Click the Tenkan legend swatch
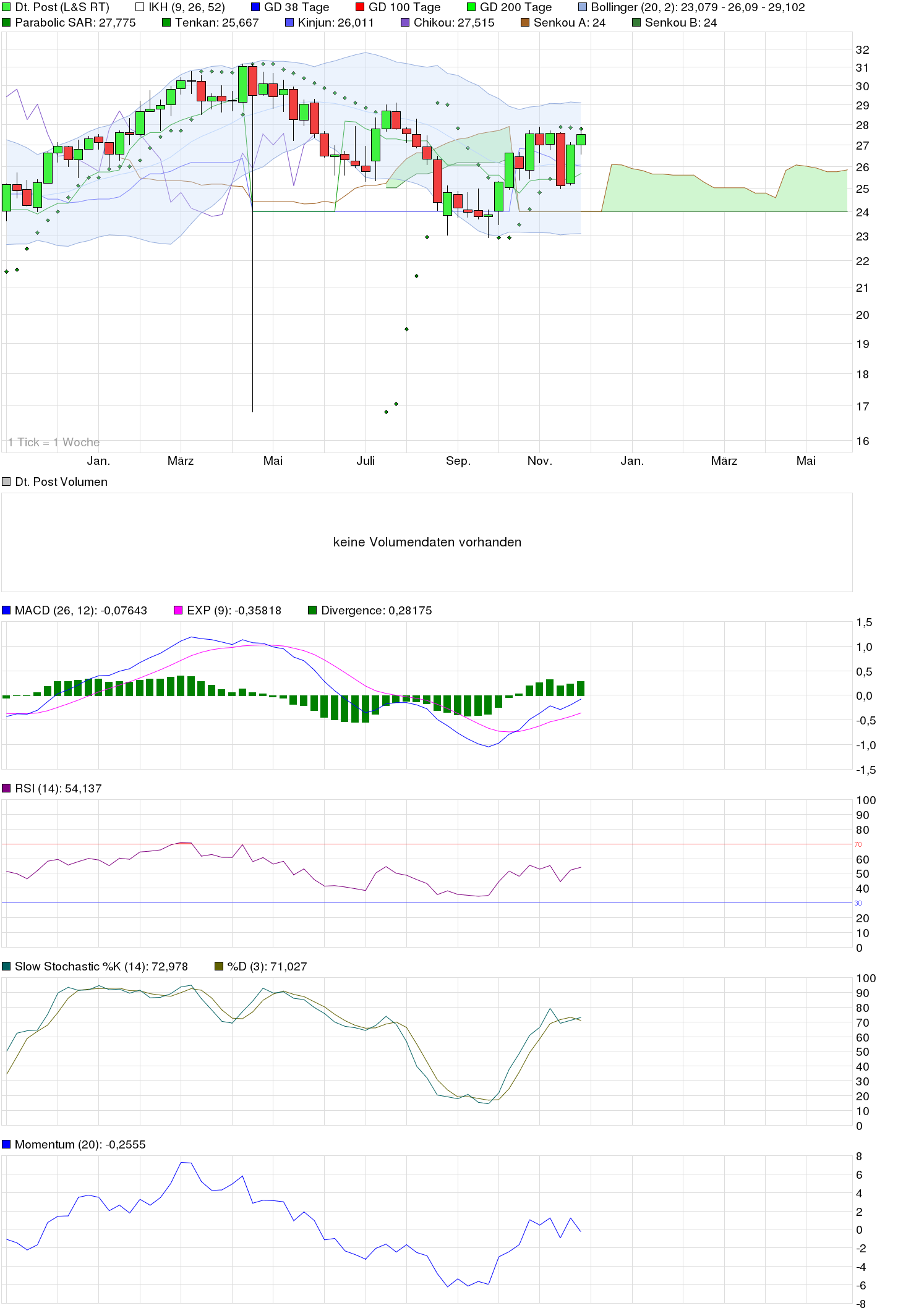Screen dimensions: 898x1316 tap(166, 23)
